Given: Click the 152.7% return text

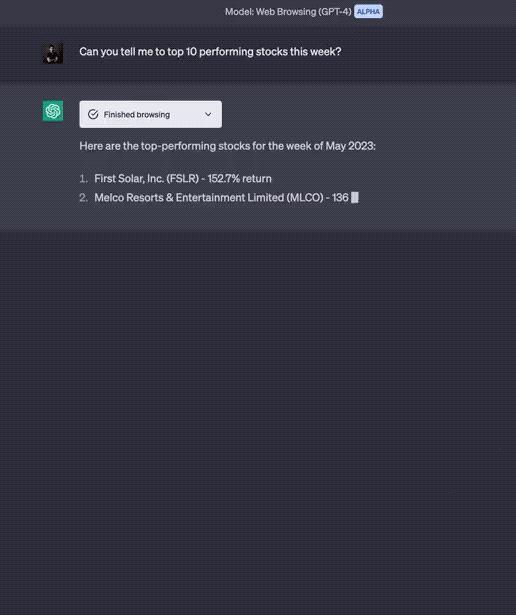Looking at the screenshot, I should click(240, 178).
